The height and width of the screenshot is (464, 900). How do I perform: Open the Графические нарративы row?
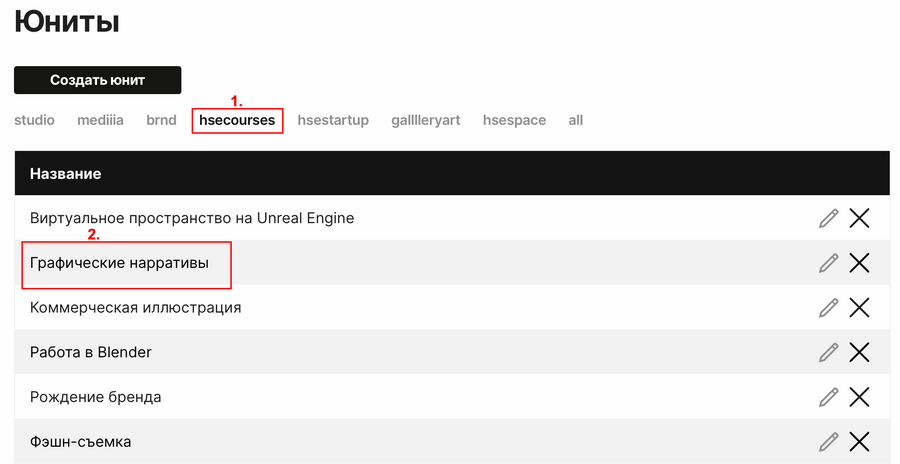coord(119,263)
